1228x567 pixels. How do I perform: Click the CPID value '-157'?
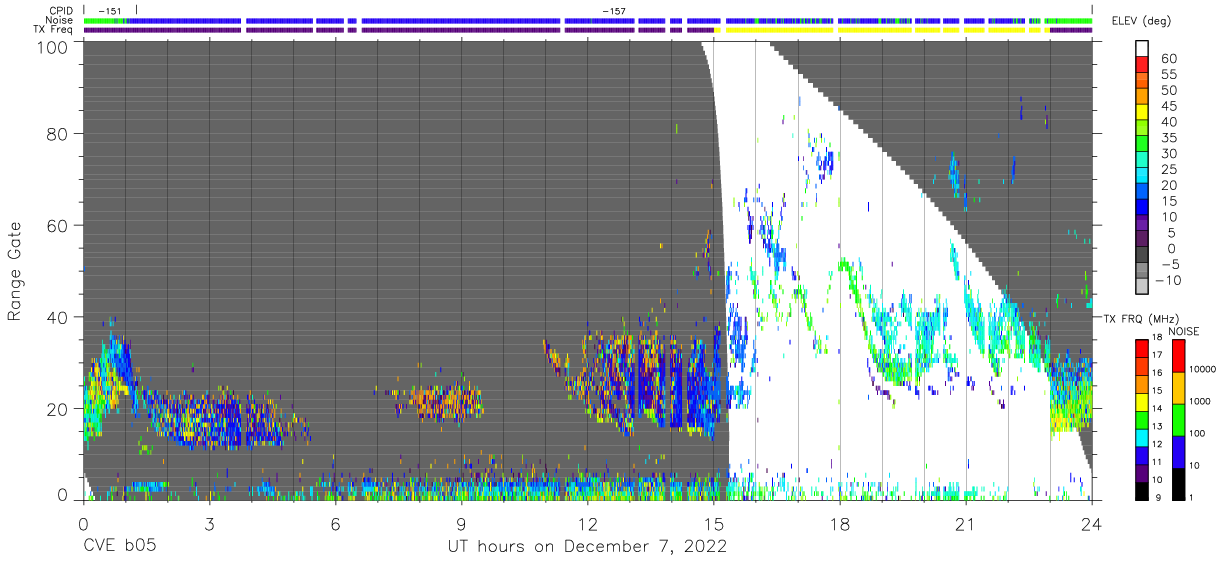click(x=614, y=11)
